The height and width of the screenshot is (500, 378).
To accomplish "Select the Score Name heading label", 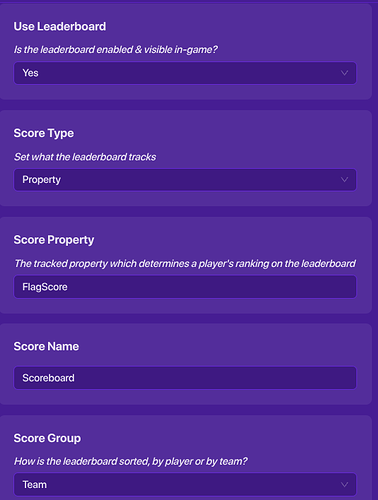I will 46,346.
